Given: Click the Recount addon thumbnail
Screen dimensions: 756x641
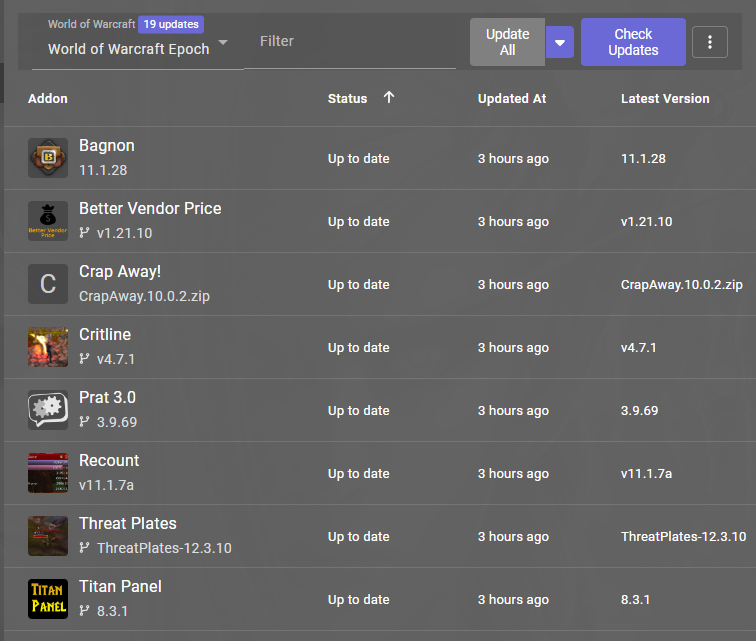Looking at the screenshot, I should coord(48,473).
